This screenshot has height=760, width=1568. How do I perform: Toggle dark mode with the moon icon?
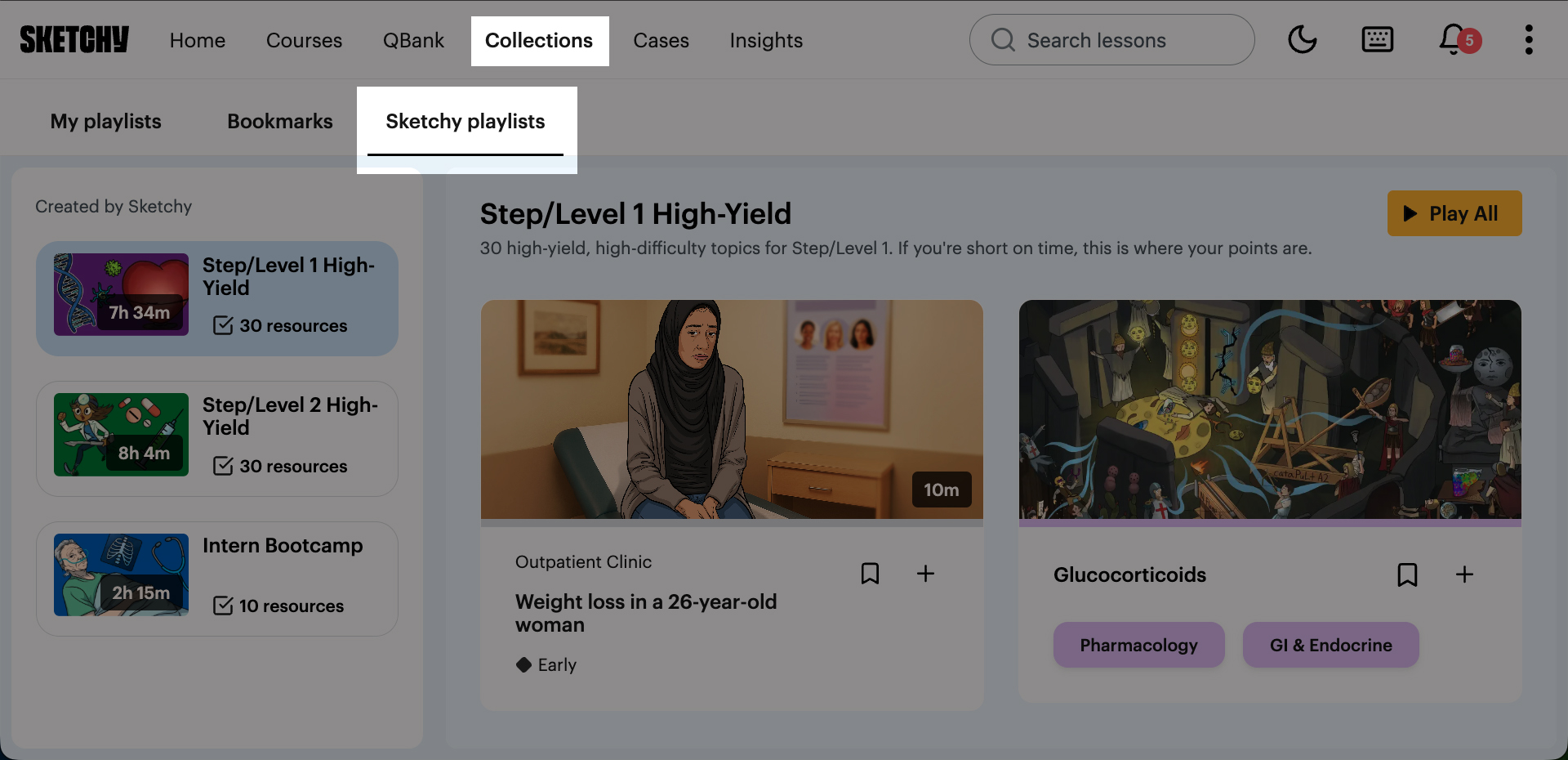click(x=1302, y=39)
